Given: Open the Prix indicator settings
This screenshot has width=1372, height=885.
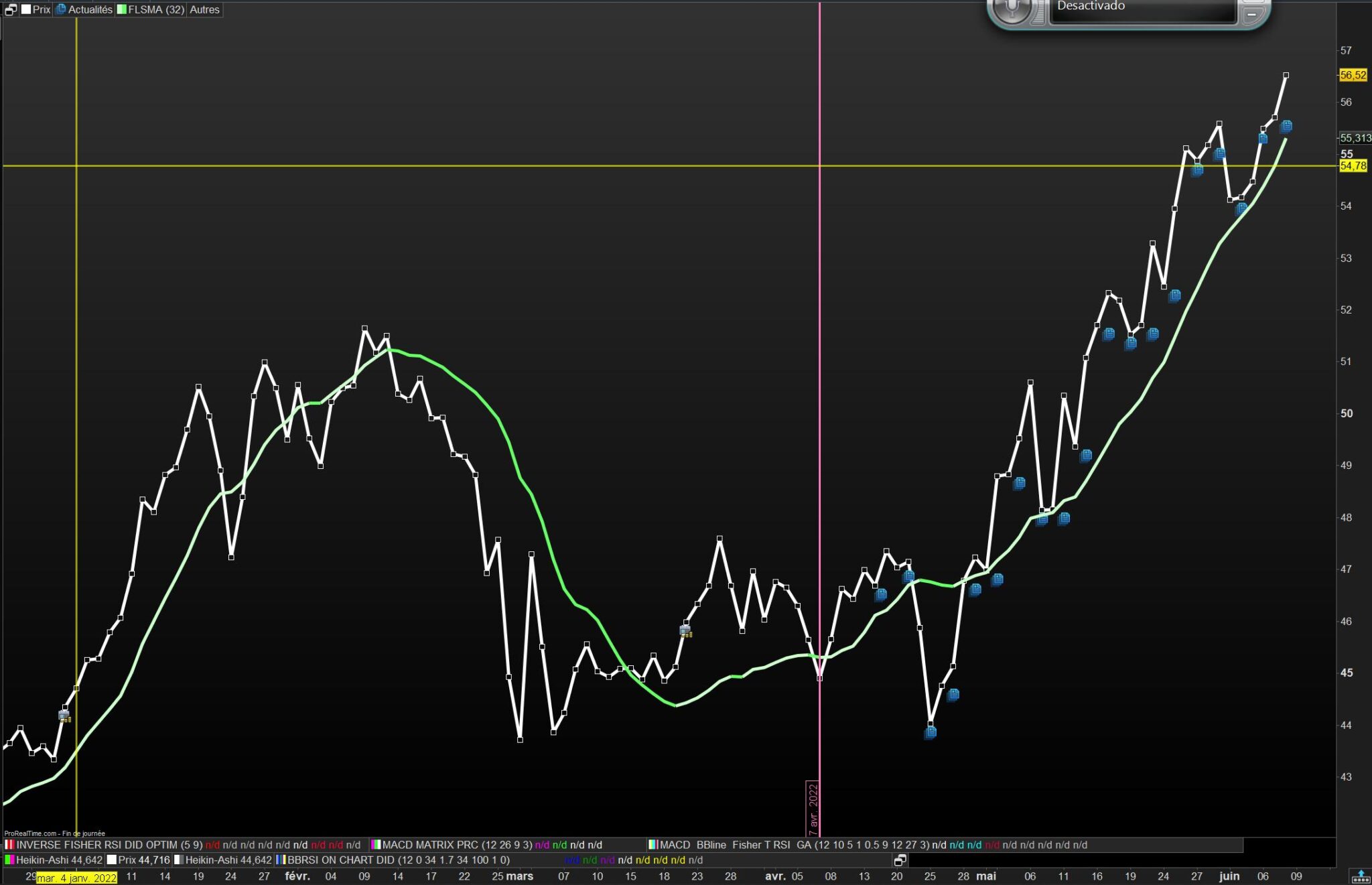Looking at the screenshot, I should [41, 9].
